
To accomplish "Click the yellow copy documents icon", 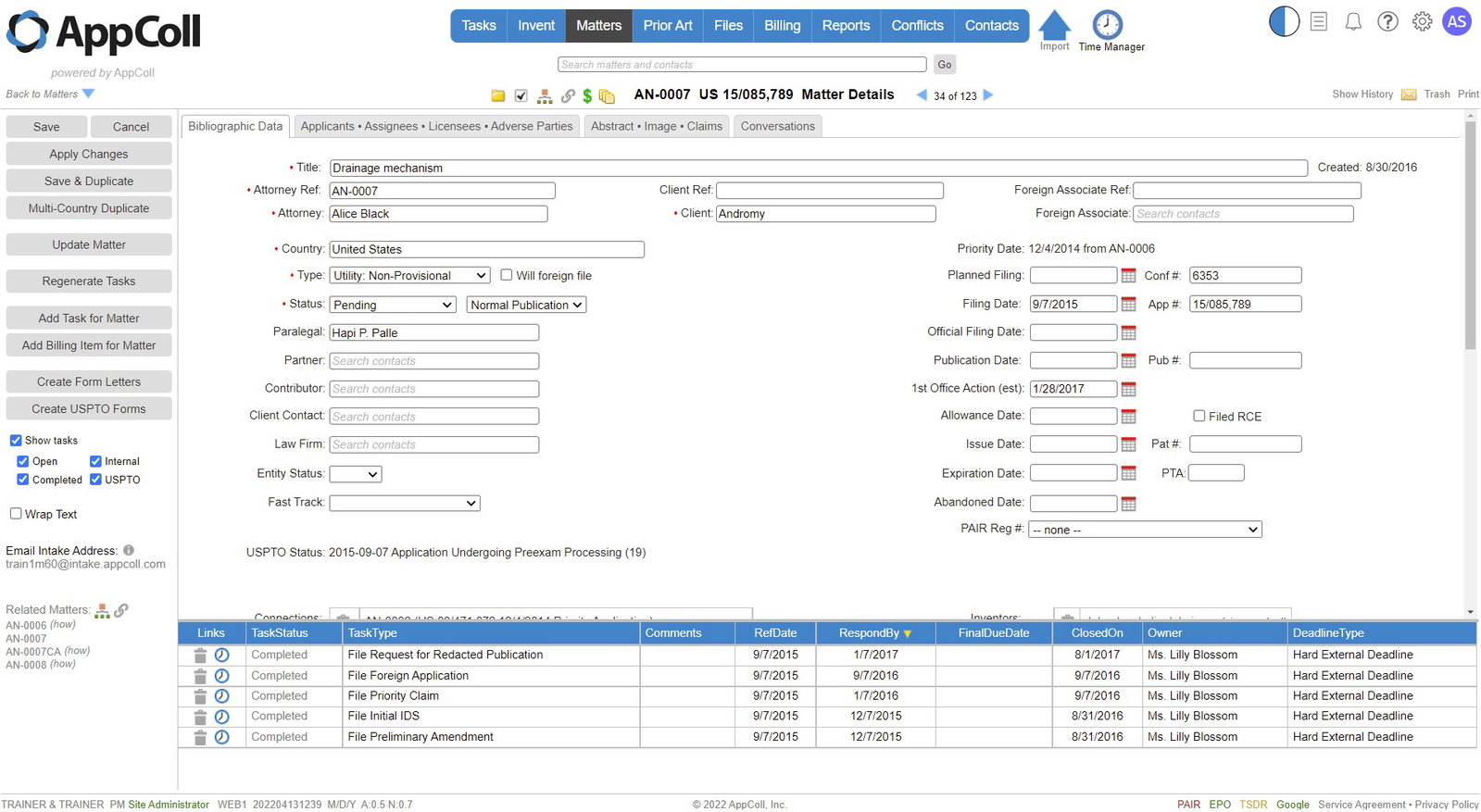I will (x=607, y=95).
